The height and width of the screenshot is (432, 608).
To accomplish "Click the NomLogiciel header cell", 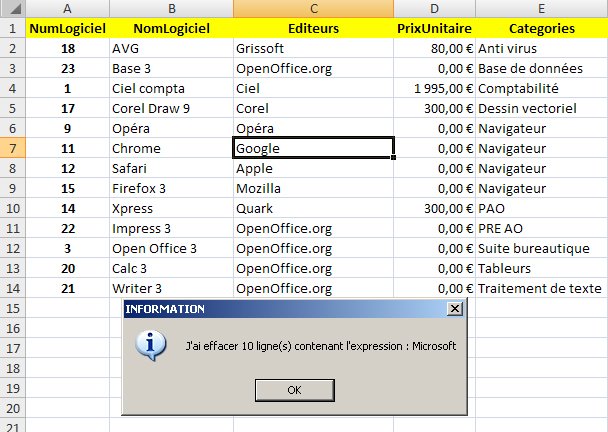I will coord(171,28).
